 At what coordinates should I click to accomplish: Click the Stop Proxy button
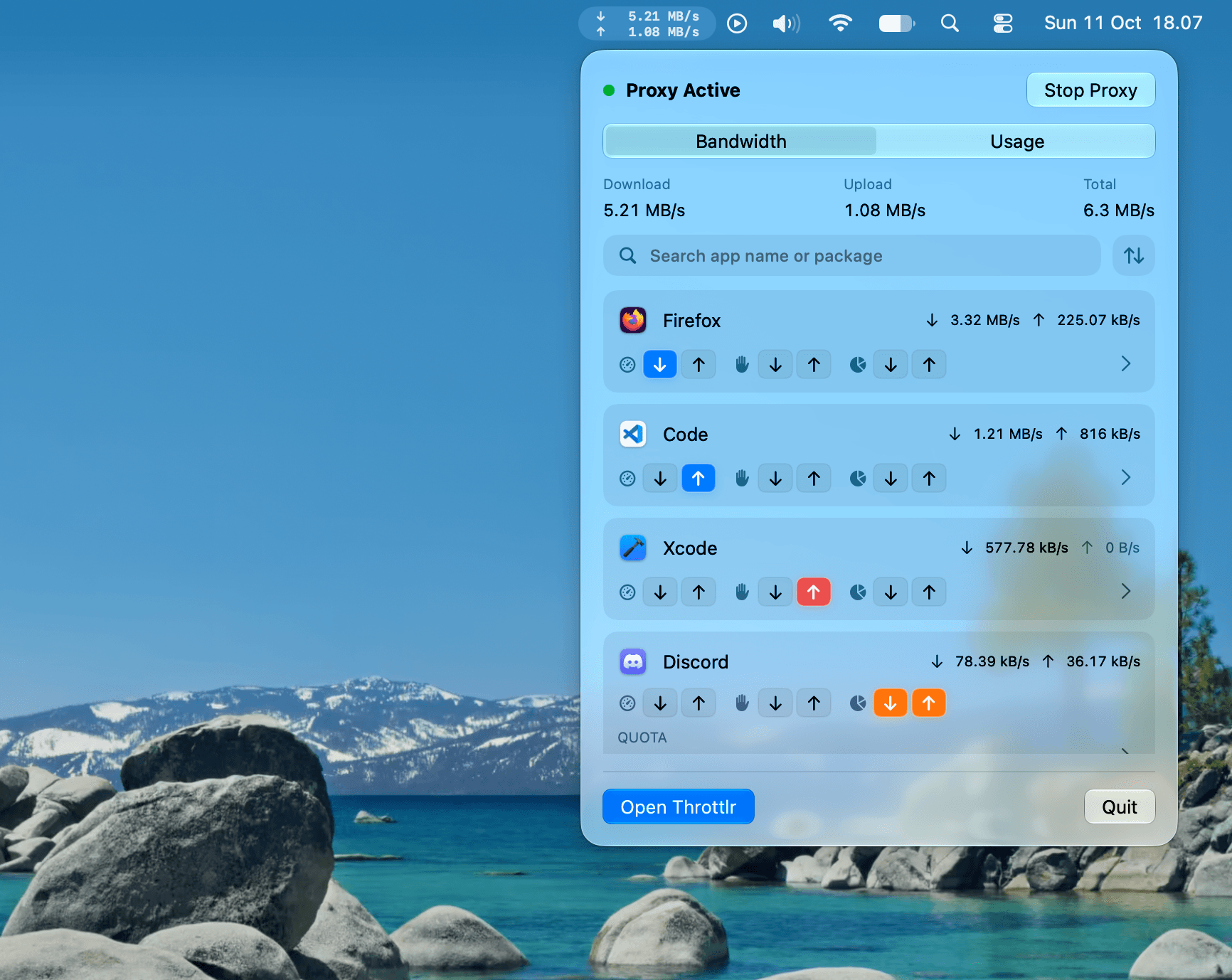(x=1090, y=90)
